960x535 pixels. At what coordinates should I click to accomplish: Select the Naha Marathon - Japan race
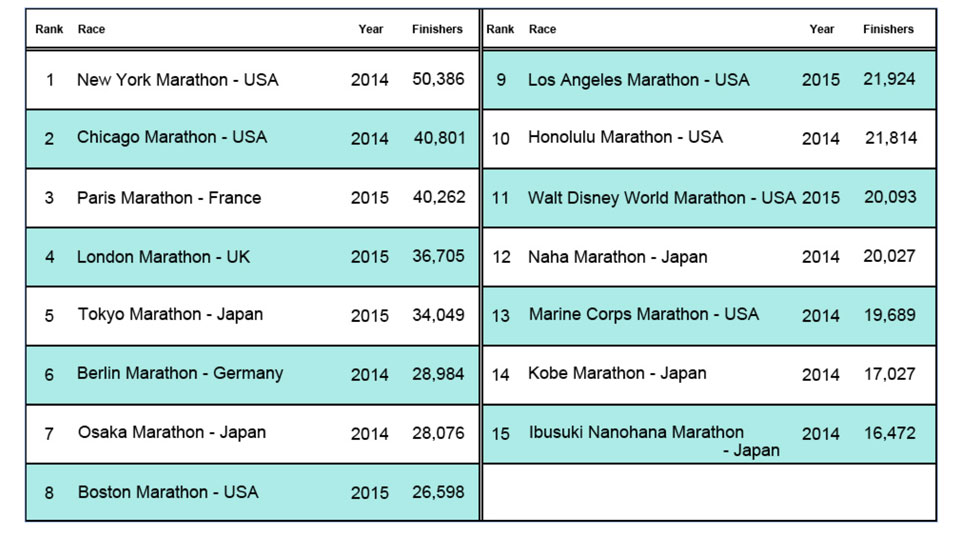(618, 257)
